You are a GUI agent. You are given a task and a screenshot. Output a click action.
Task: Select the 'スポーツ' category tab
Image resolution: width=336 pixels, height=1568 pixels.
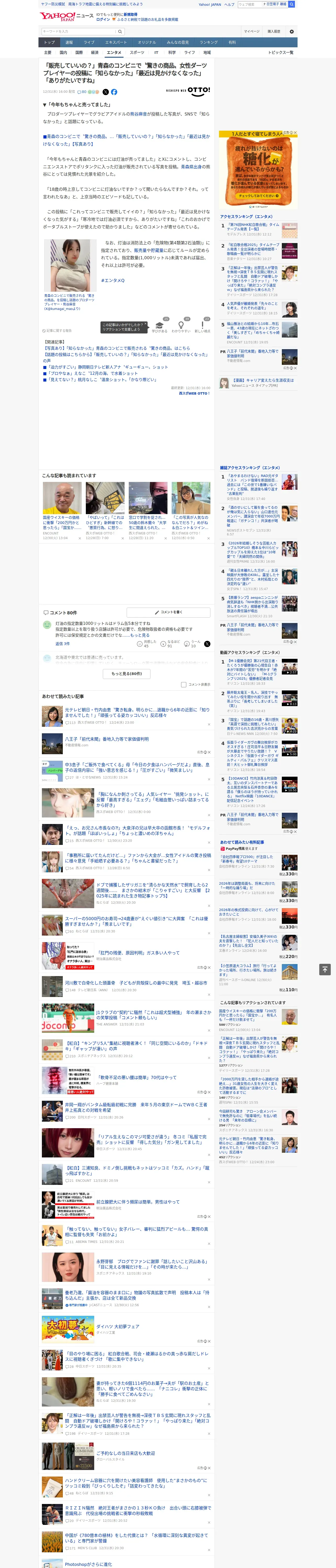(x=137, y=52)
